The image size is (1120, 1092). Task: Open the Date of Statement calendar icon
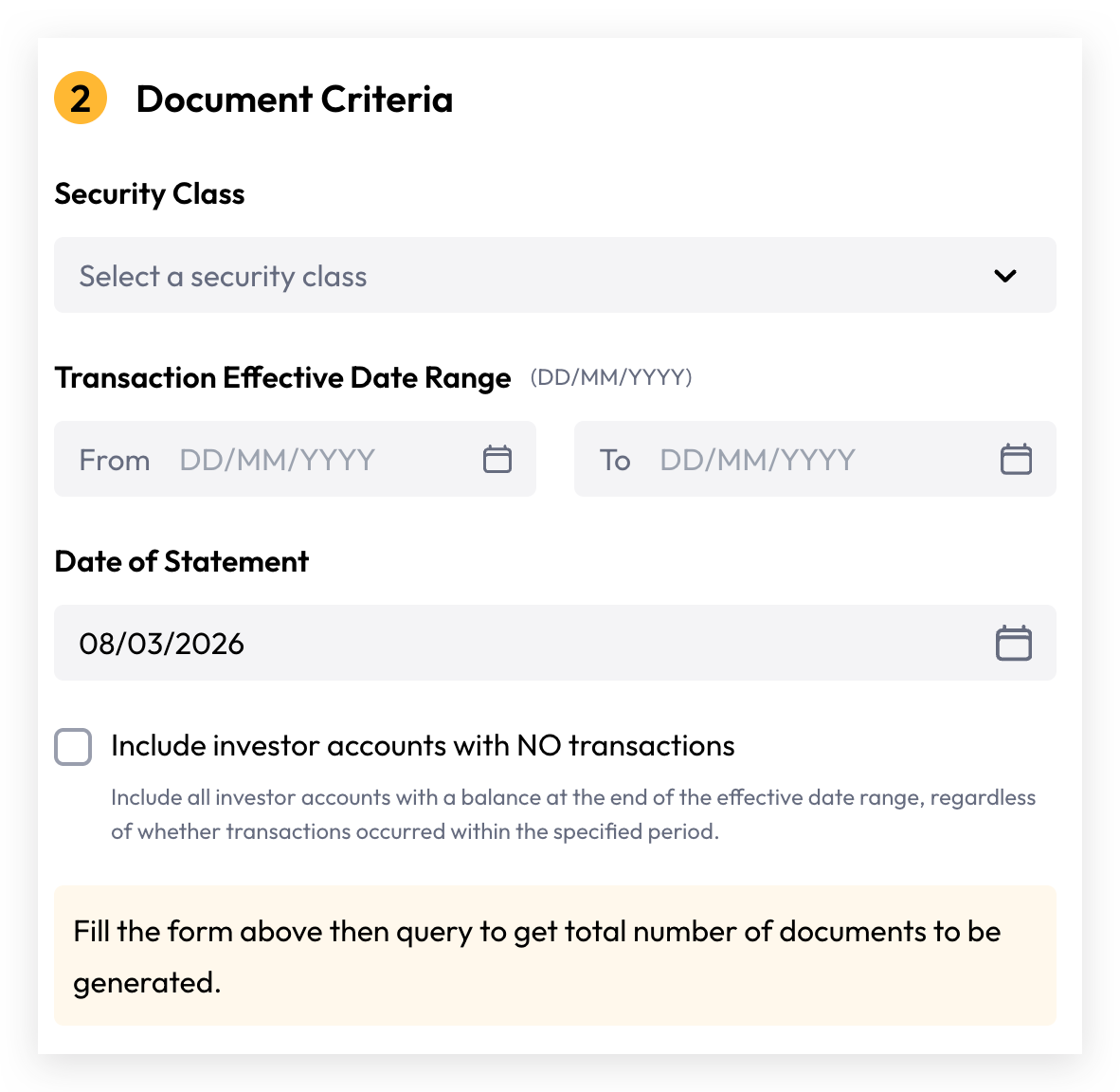pos(1014,644)
